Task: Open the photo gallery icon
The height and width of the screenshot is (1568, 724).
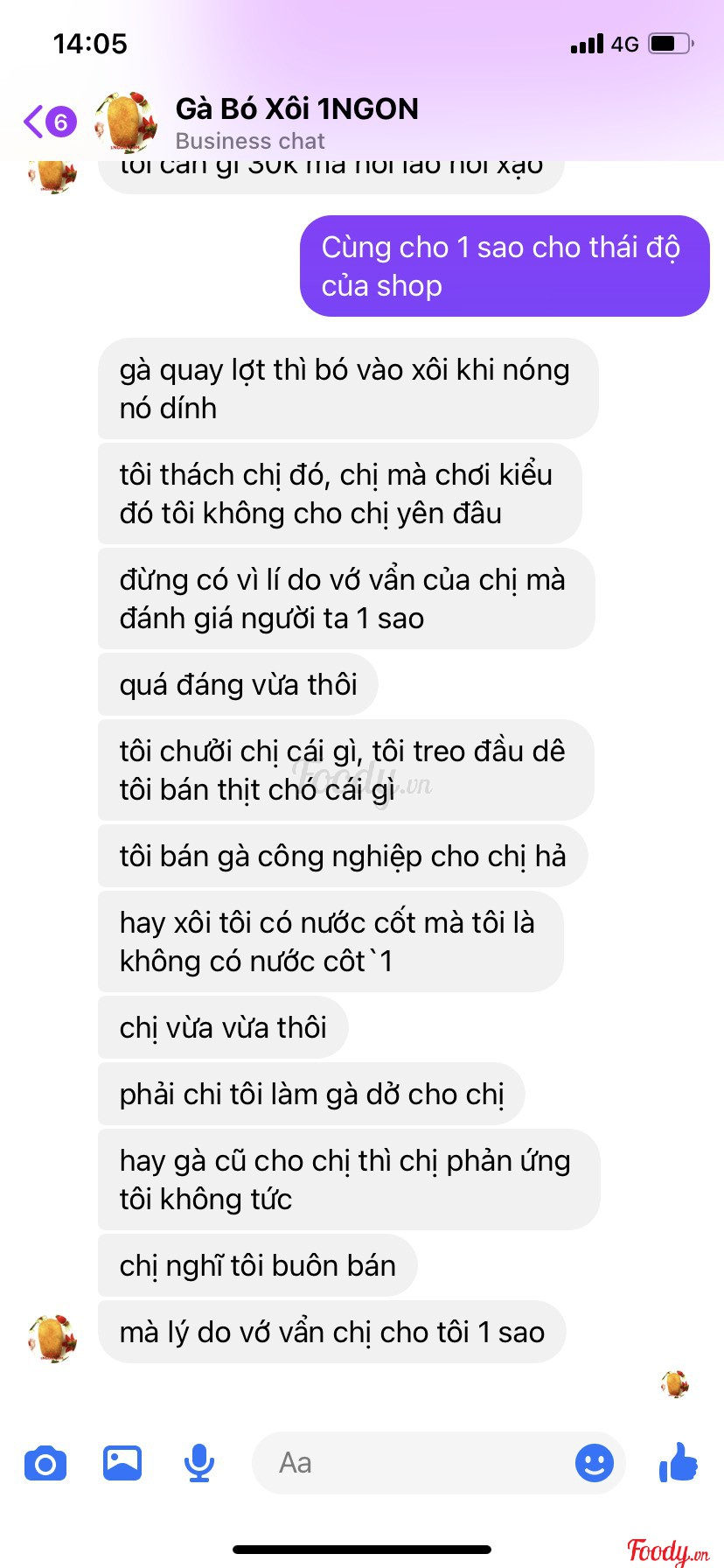Action: click(x=122, y=1462)
